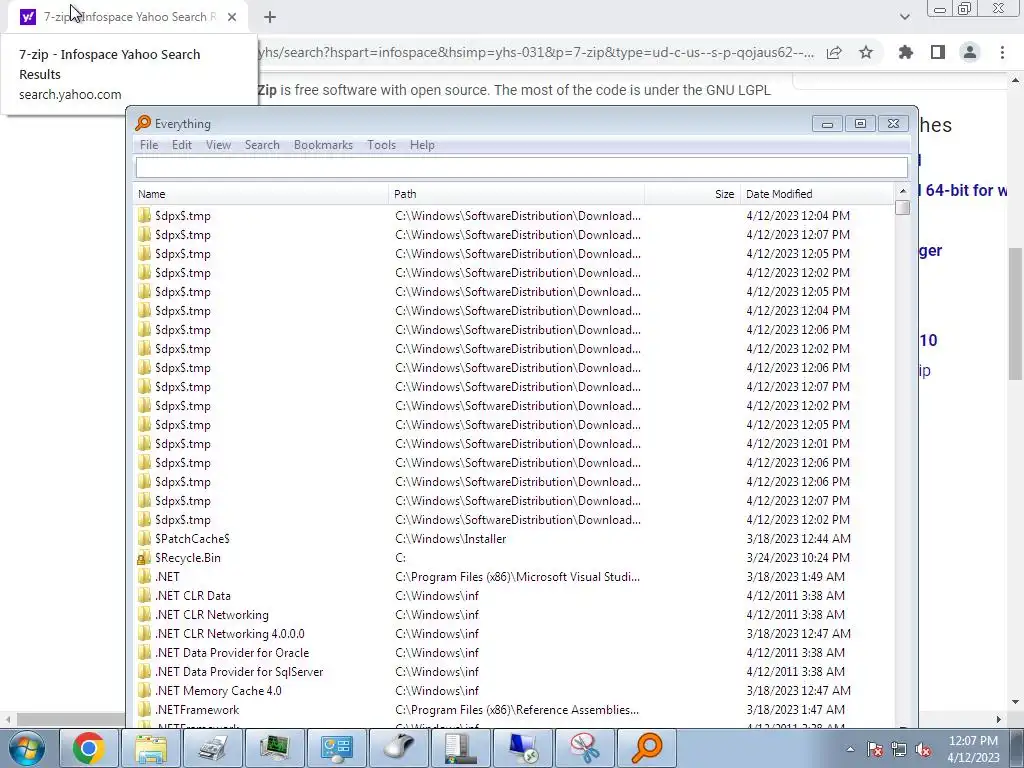
Task: Bookmark this page with the star icon
Action: (866, 52)
